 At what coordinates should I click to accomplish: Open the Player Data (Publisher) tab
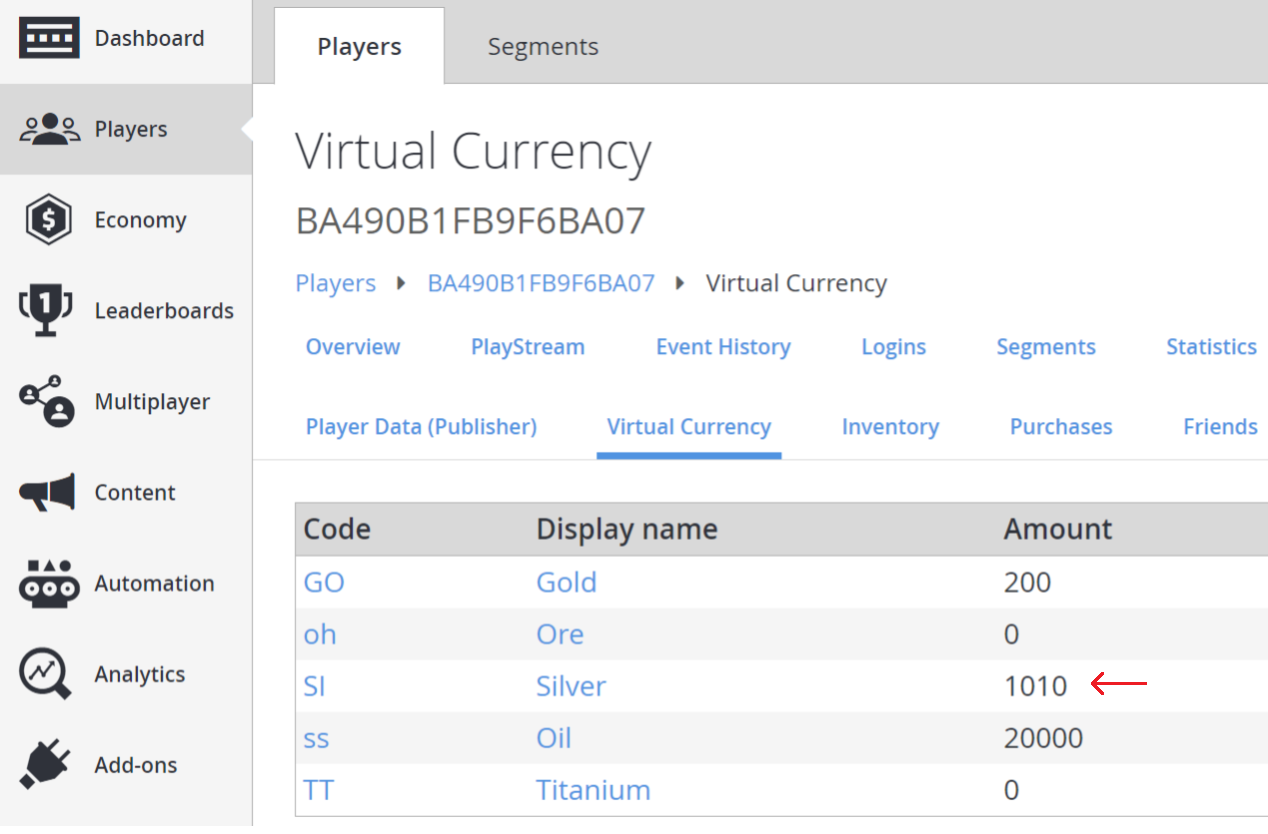point(421,426)
